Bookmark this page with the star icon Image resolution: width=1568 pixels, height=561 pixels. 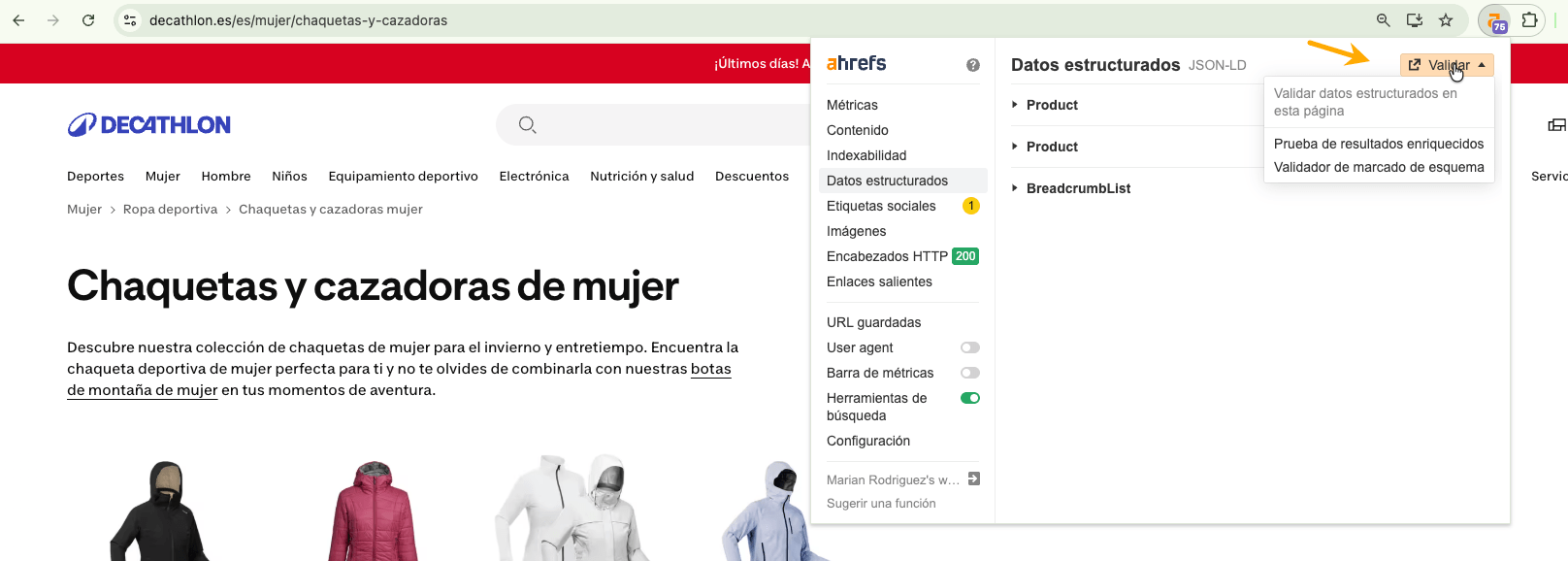click(x=1446, y=20)
